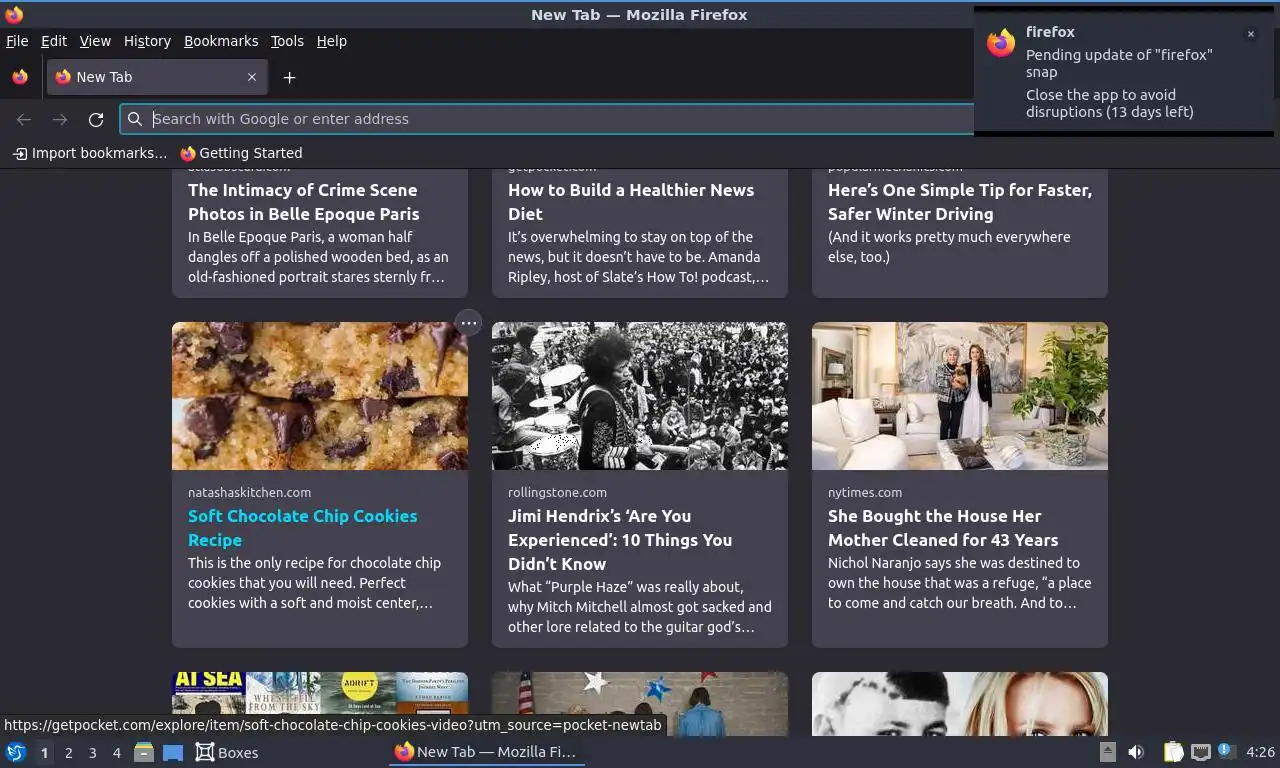Open Boxes from the taskbar

pyautogui.click(x=227, y=752)
